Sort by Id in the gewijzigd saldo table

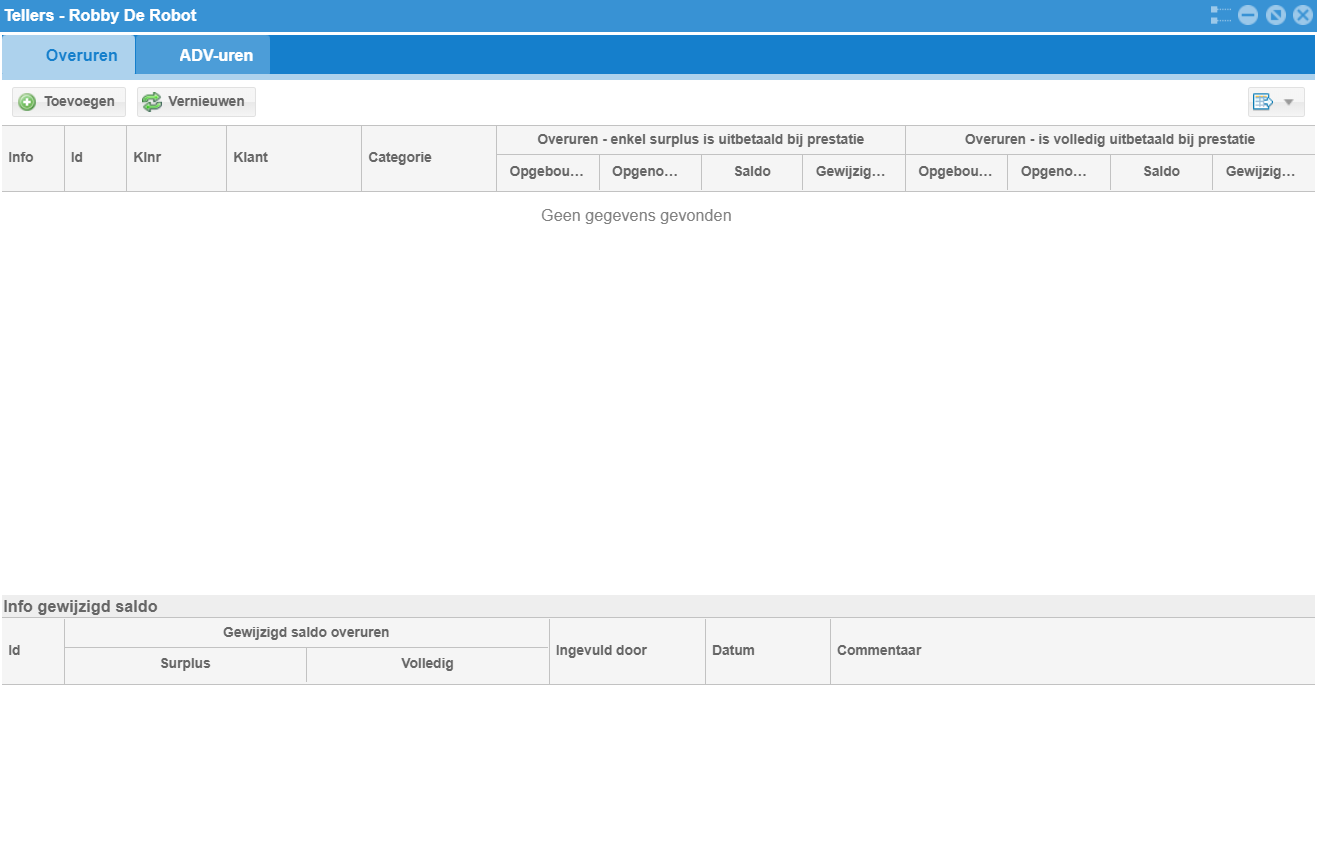pyautogui.click(x=33, y=651)
